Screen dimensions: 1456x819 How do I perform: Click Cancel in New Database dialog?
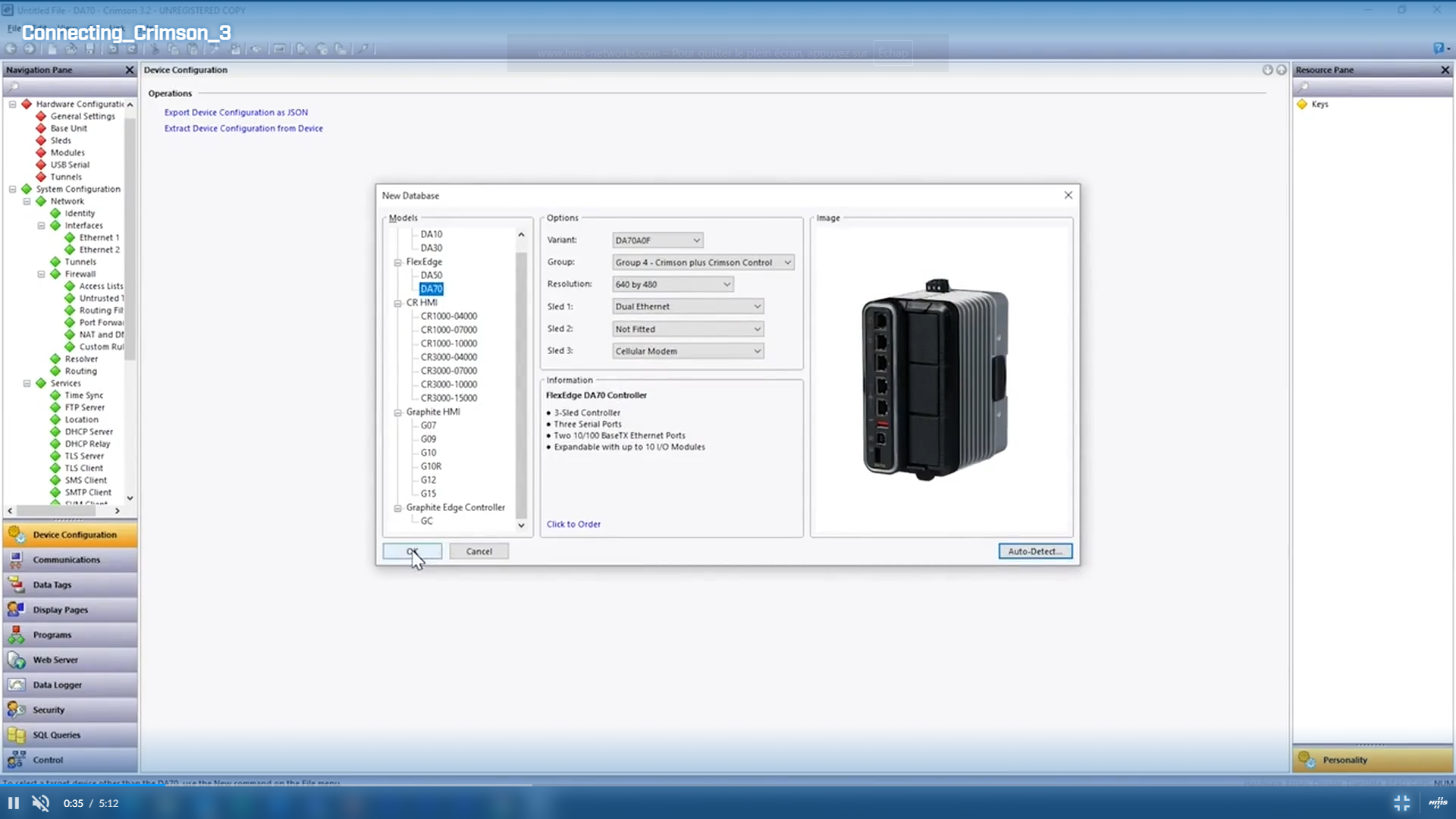click(479, 551)
